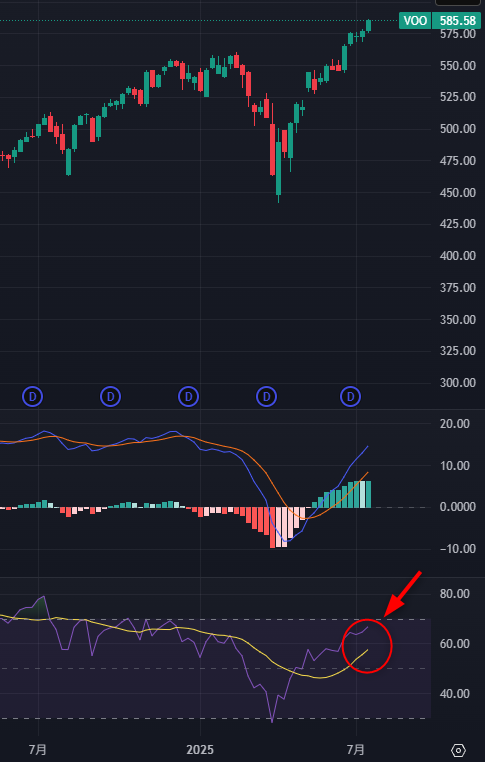Viewport: 485px width, 762px height.
Task: Select the 550.00 price axis value
Action: [x=458, y=66]
